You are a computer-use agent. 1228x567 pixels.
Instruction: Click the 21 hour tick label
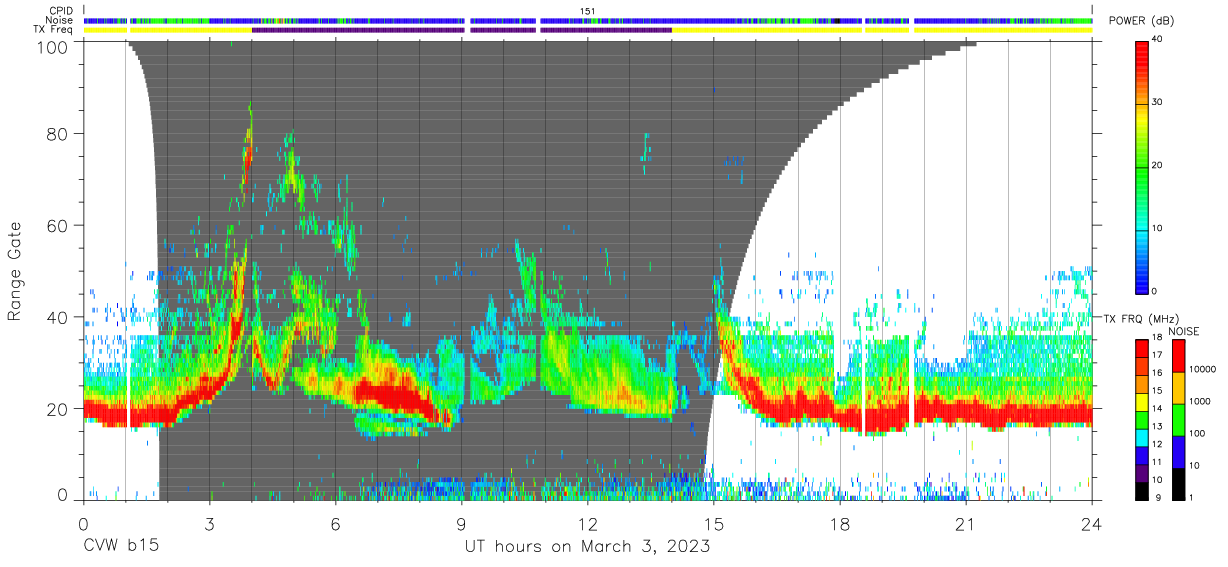(x=966, y=524)
